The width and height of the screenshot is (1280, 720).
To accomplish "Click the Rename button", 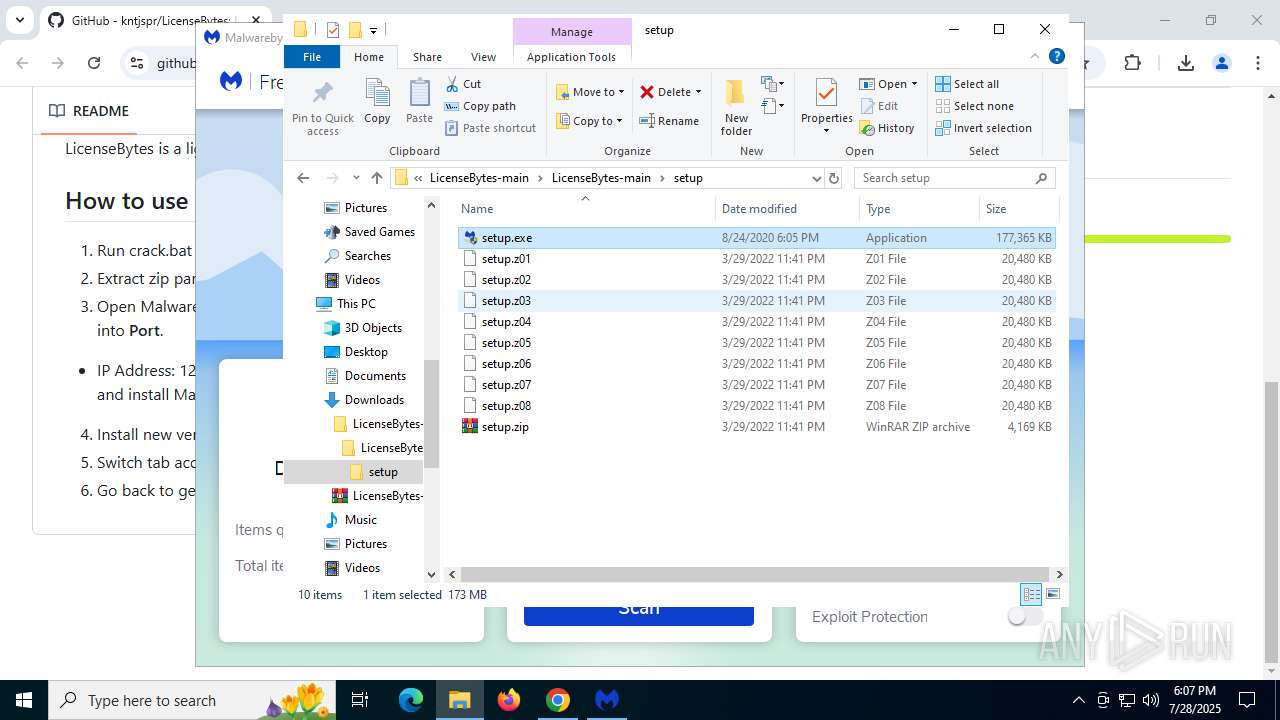I will click(x=669, y=121).
